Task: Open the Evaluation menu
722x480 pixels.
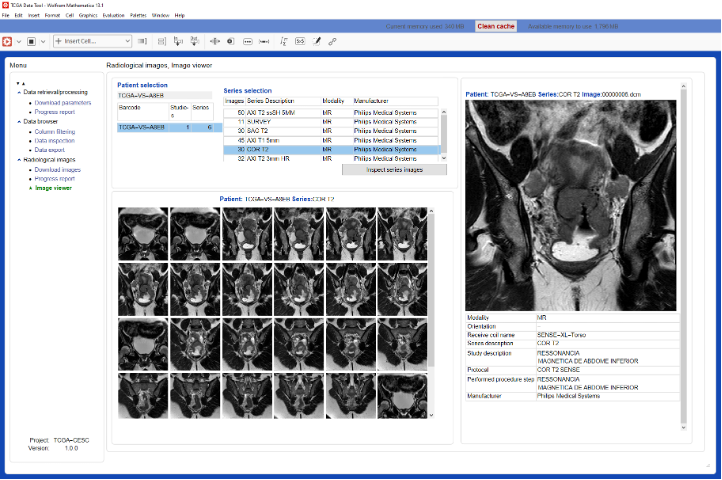Action: pos(113,16)
